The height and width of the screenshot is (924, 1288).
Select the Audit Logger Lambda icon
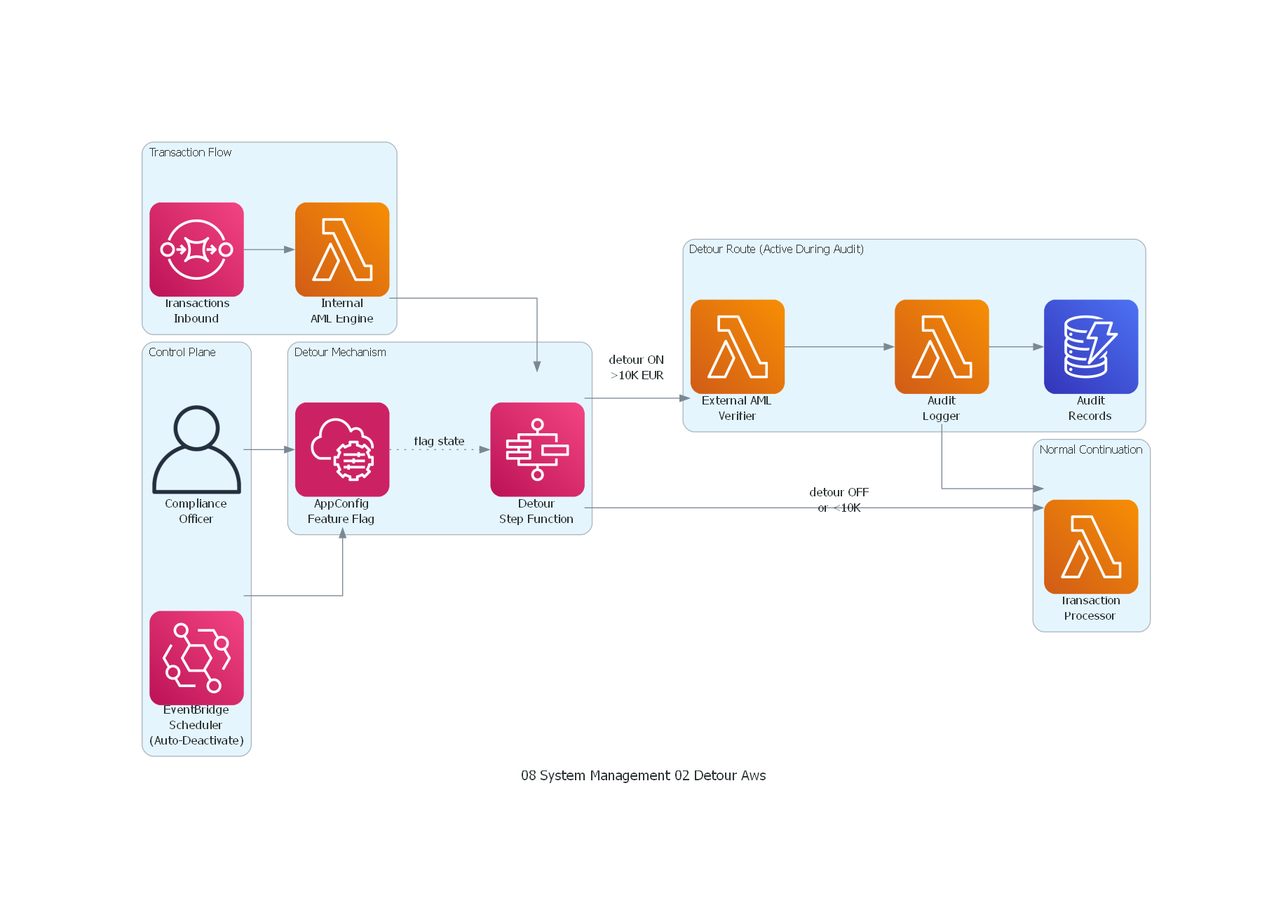tap(942, 346)
